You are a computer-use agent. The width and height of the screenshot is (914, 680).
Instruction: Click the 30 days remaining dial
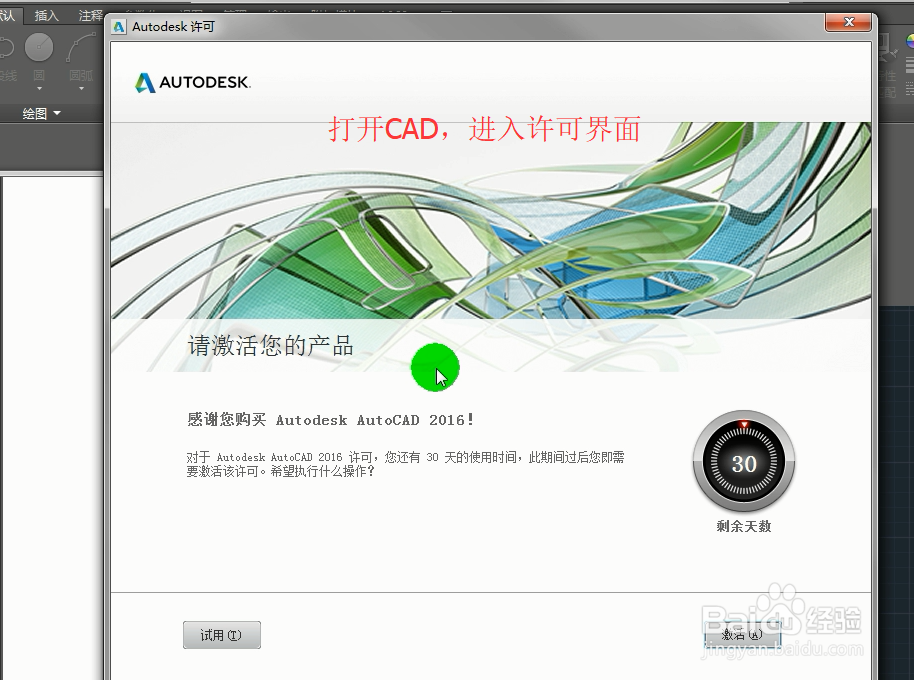tap(744, 461)
